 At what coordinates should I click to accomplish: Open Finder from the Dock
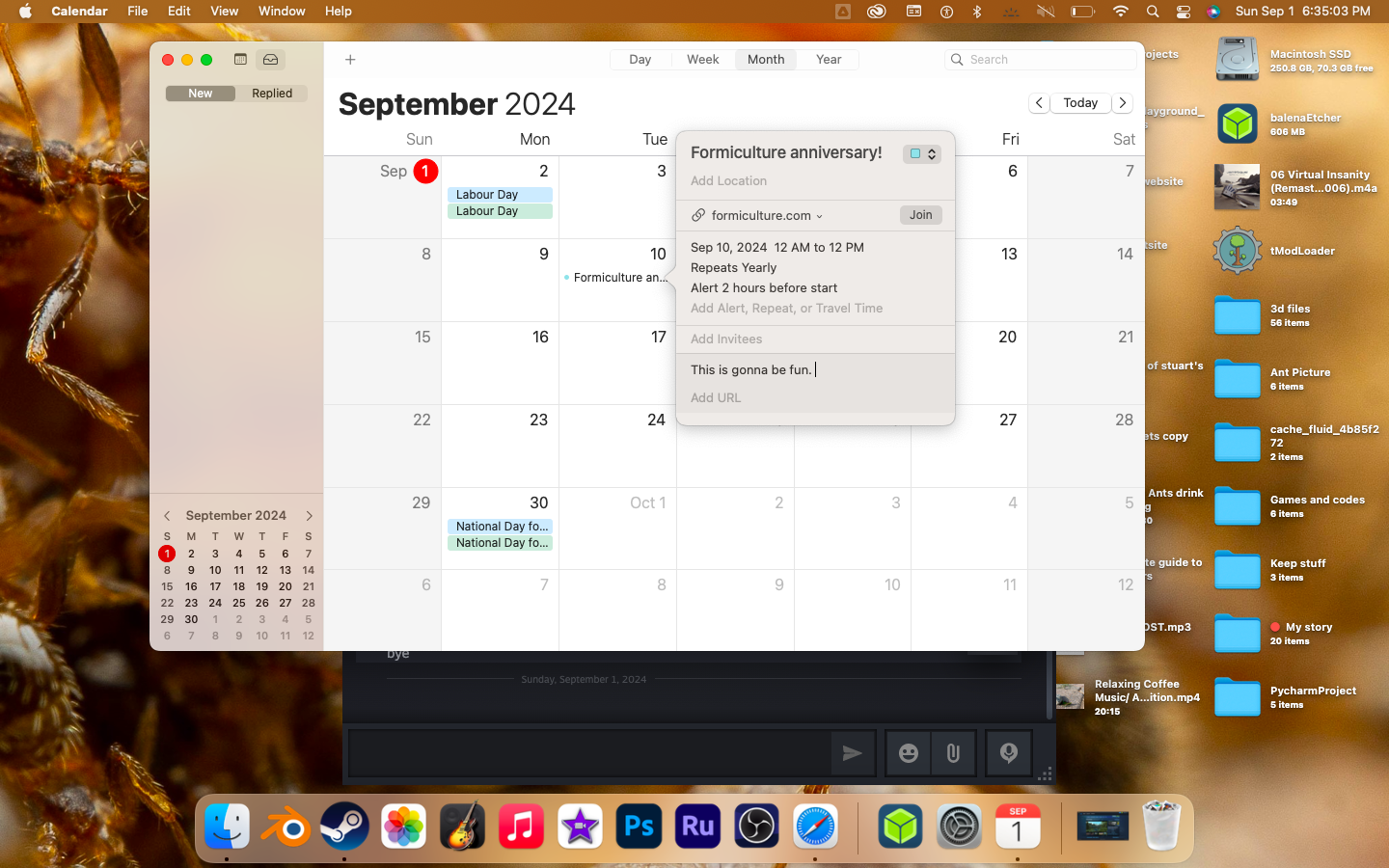click(227, 827)
